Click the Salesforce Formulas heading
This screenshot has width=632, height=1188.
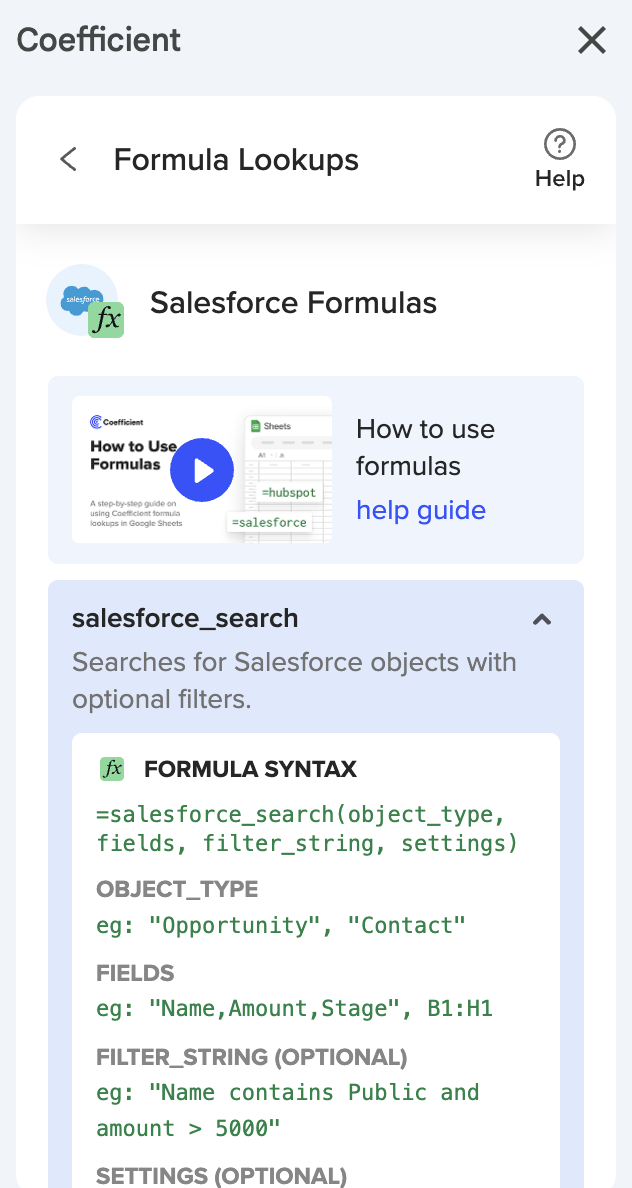pos(293,302)
